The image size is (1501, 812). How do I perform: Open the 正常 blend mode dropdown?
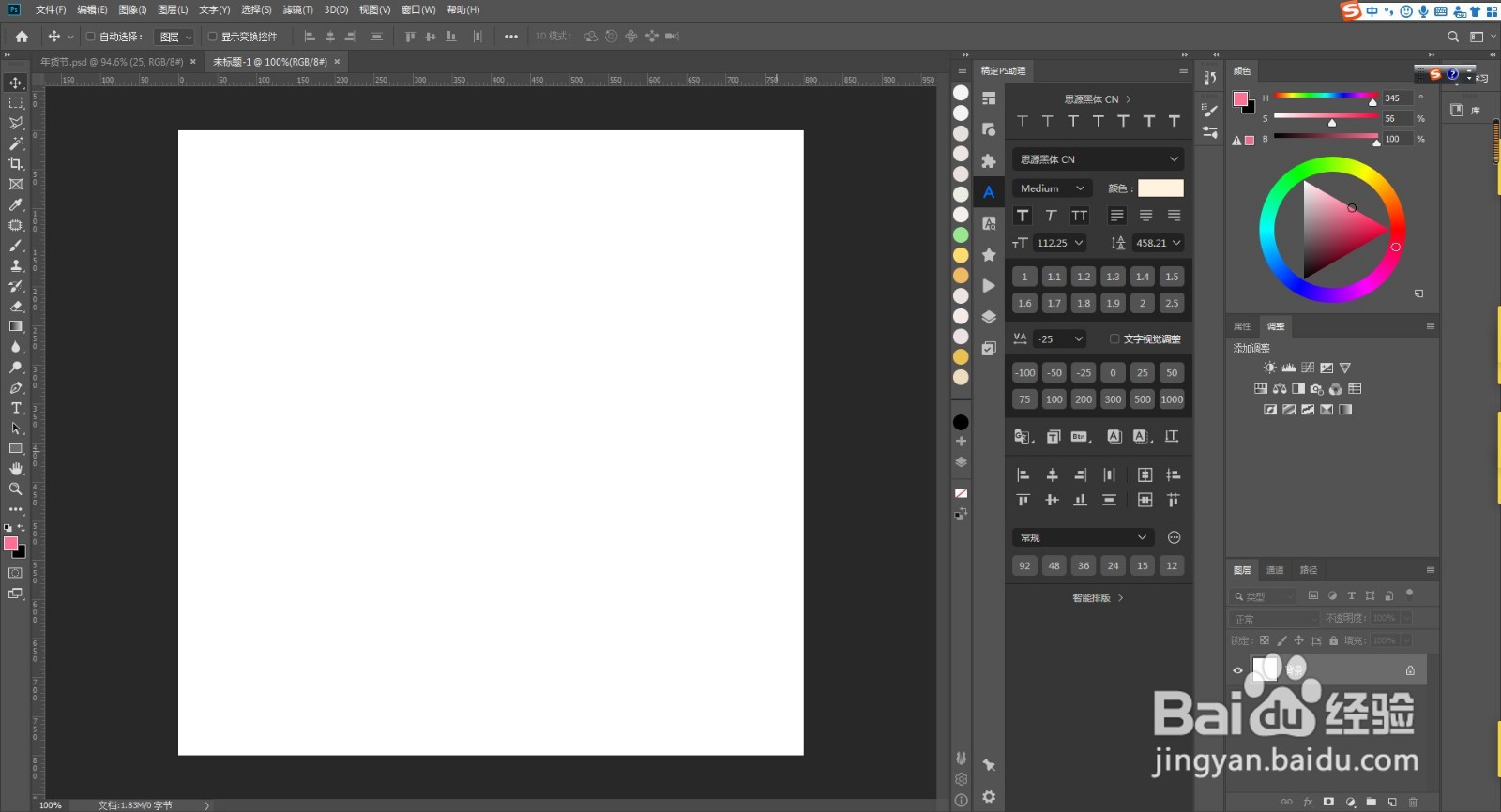point(1273,619)
